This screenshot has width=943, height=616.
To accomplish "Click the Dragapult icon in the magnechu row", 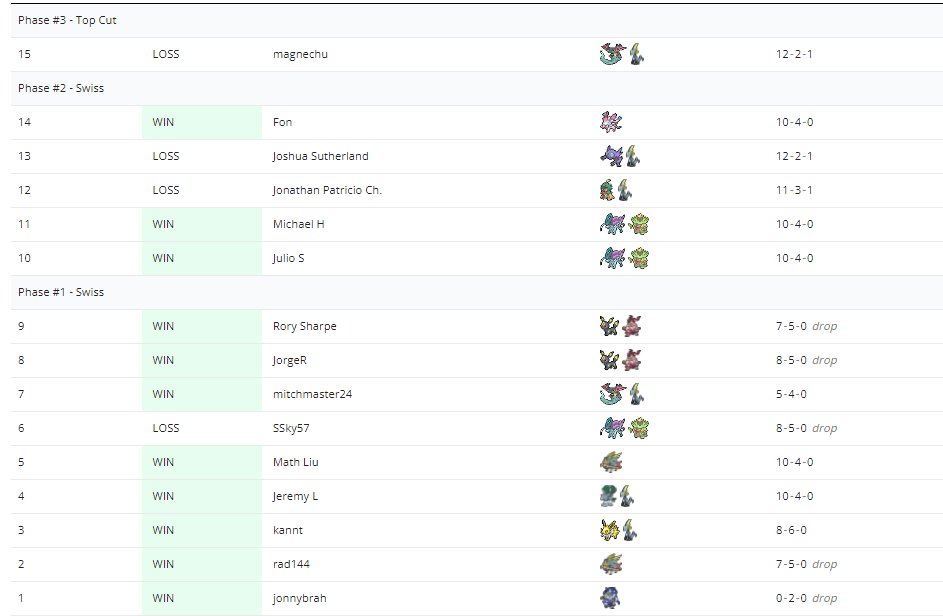I will [x=613, y=54].
